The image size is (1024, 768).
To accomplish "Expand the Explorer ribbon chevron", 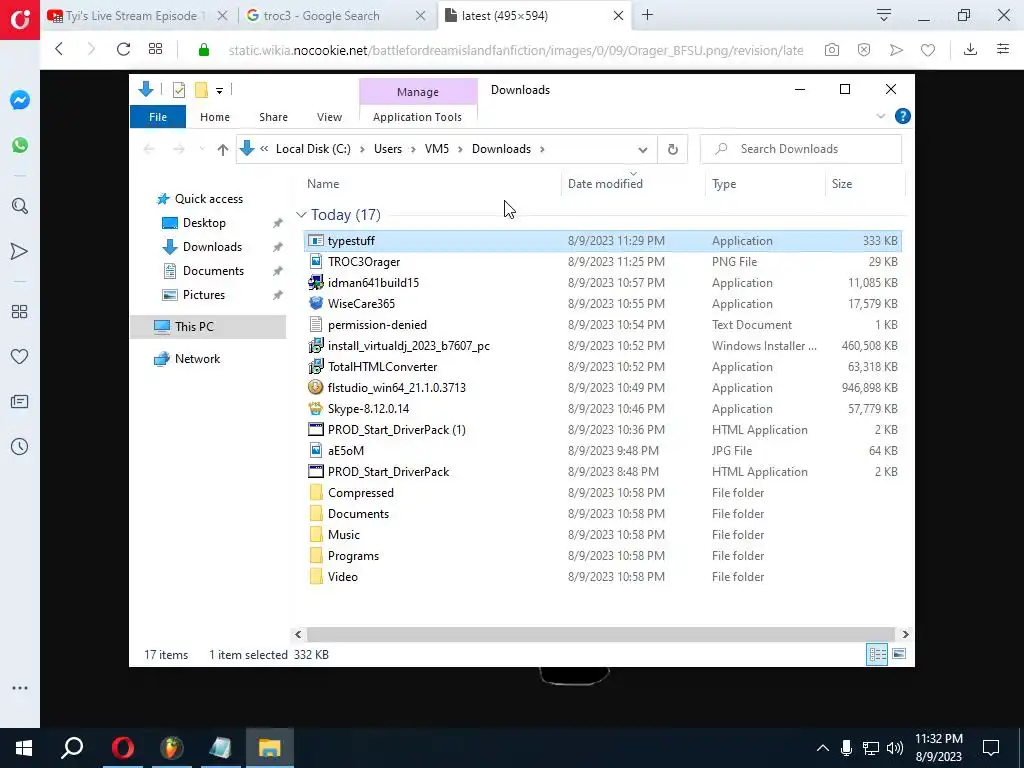I will click(880, 116).
